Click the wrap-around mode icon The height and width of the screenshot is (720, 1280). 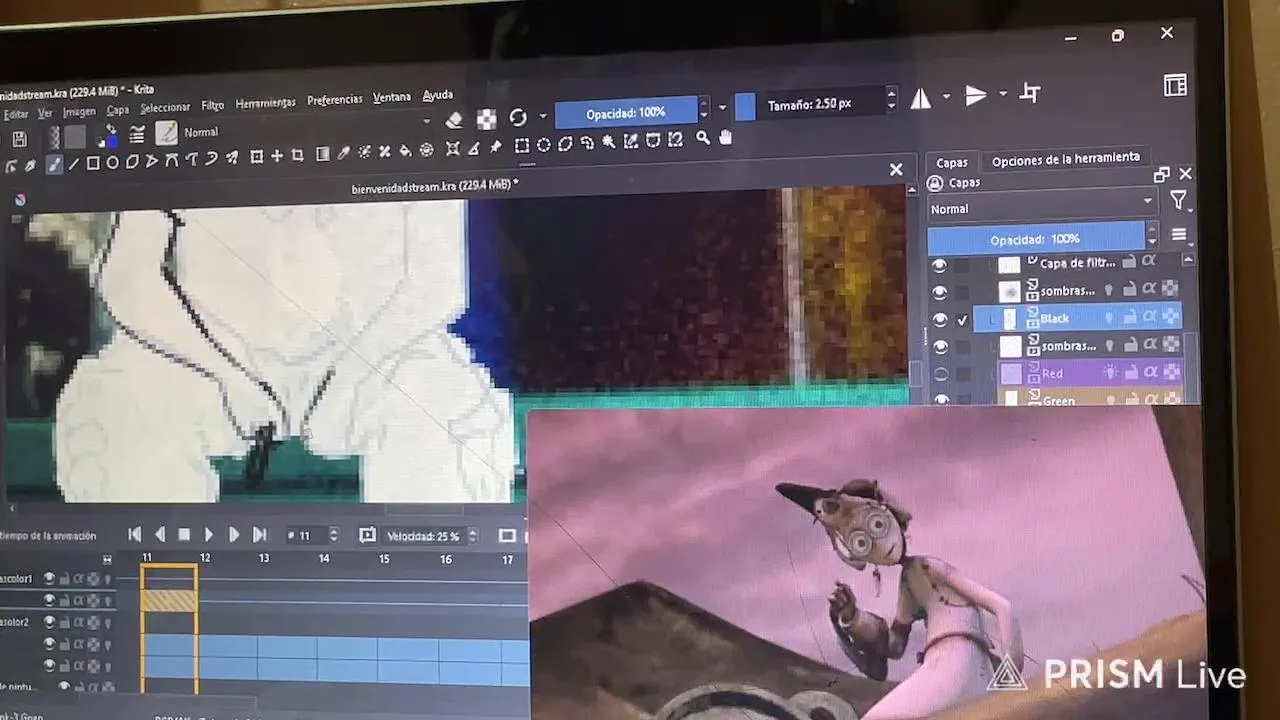1030,93
